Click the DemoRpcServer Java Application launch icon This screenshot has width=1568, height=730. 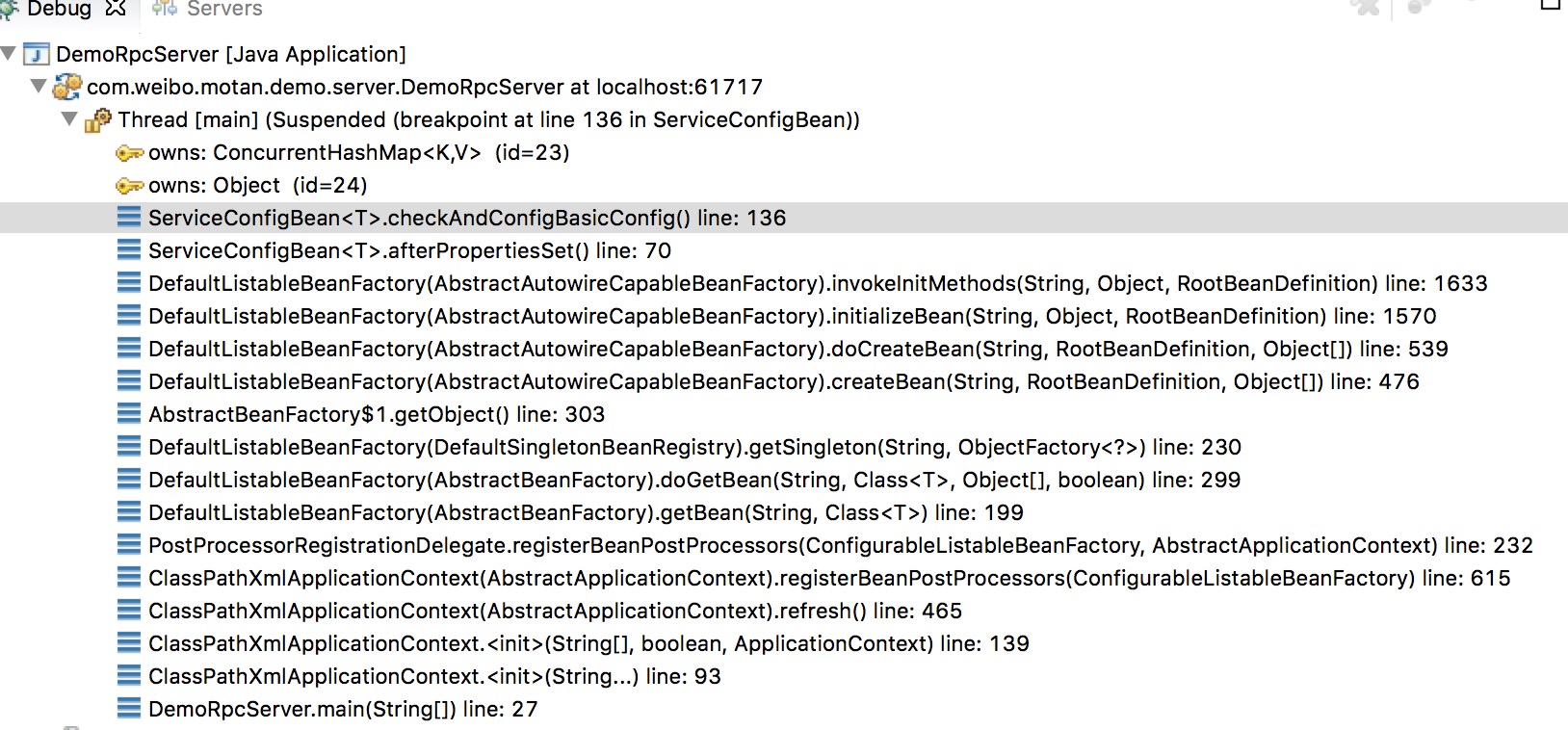point(36,55)
